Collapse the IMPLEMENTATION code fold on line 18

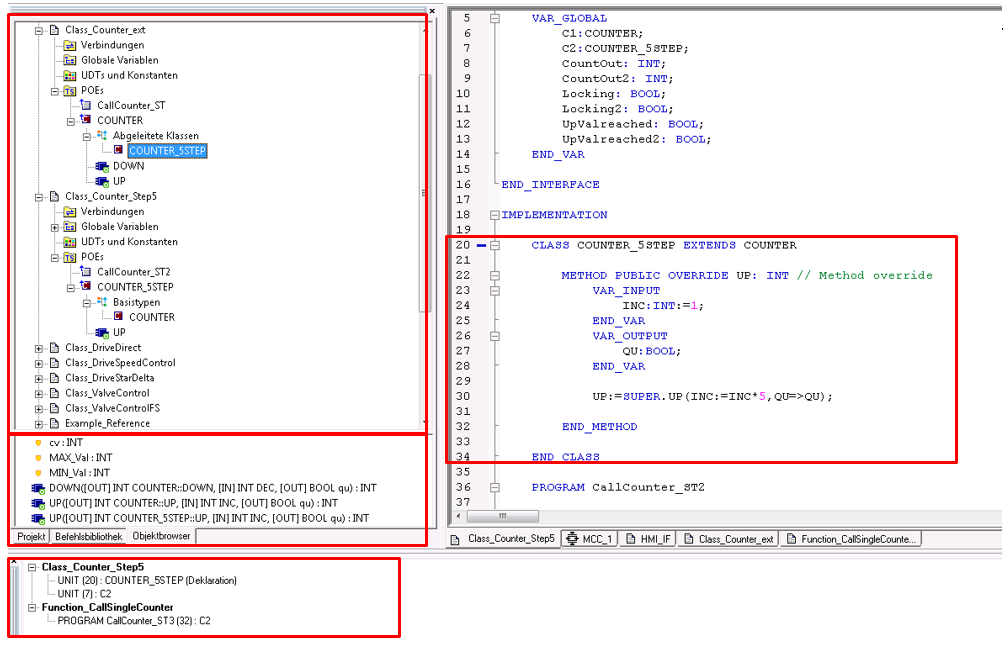(495, 215)
